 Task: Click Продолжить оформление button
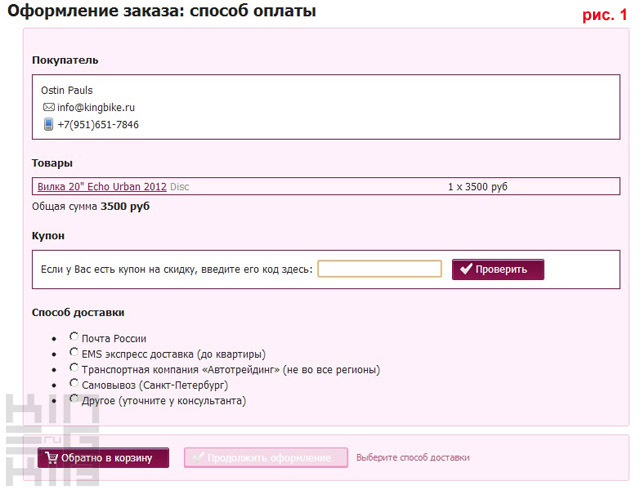click(265, 458)
